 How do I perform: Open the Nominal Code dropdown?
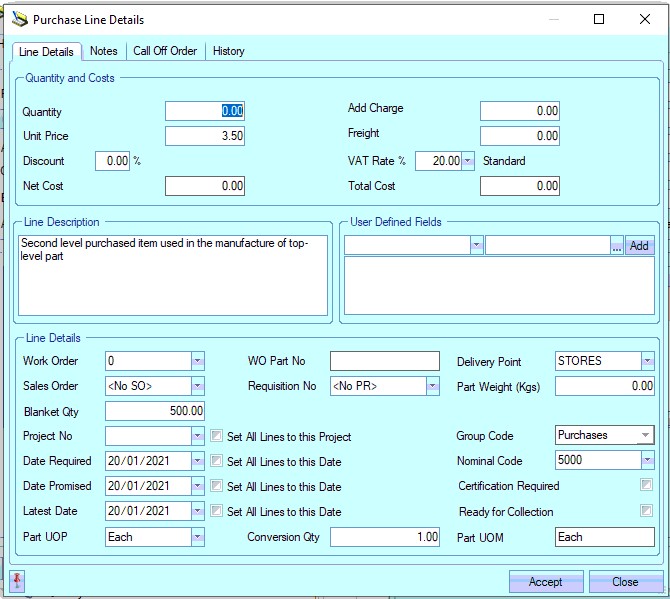648,460
